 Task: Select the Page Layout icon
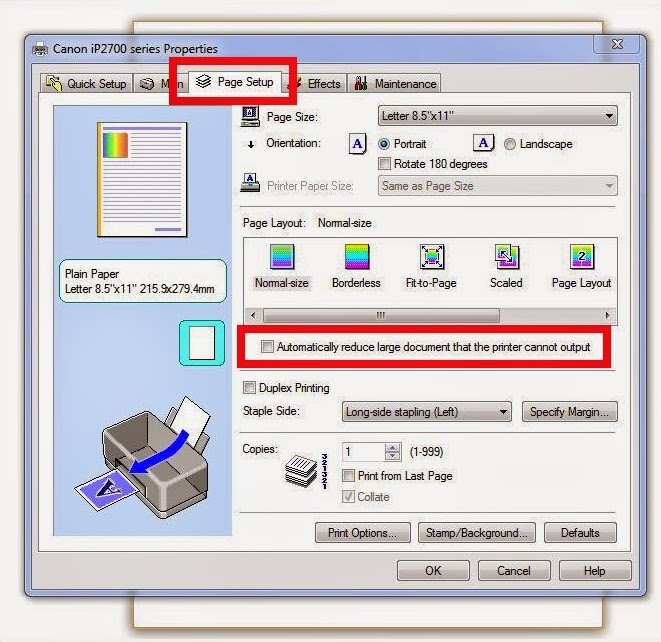[x=582, y=257]
